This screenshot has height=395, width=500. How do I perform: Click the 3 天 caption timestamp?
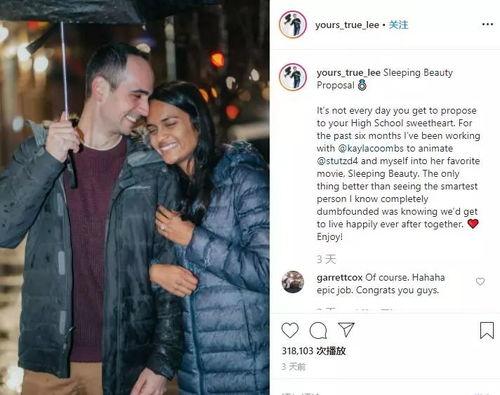(326, 259)
